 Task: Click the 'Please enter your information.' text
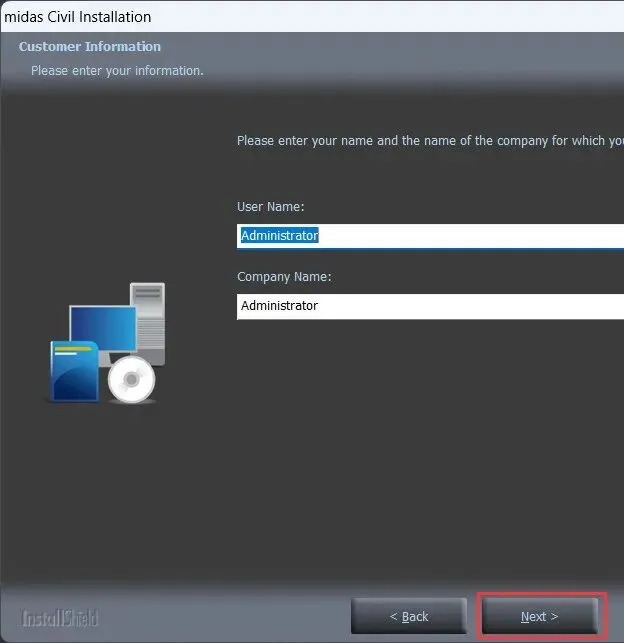tap(117, 71)
